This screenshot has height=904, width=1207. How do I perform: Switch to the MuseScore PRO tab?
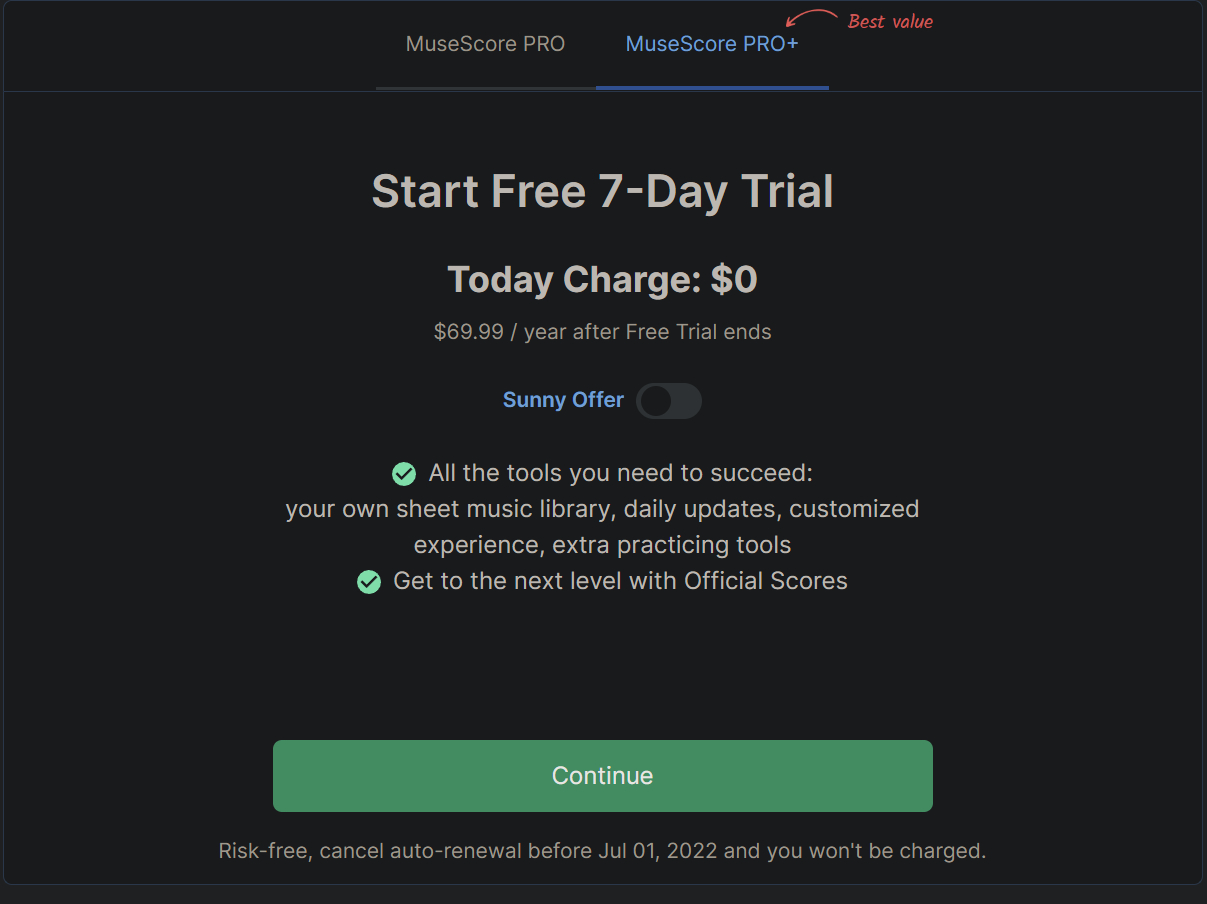pyautogui.click(x=485, y=45)
